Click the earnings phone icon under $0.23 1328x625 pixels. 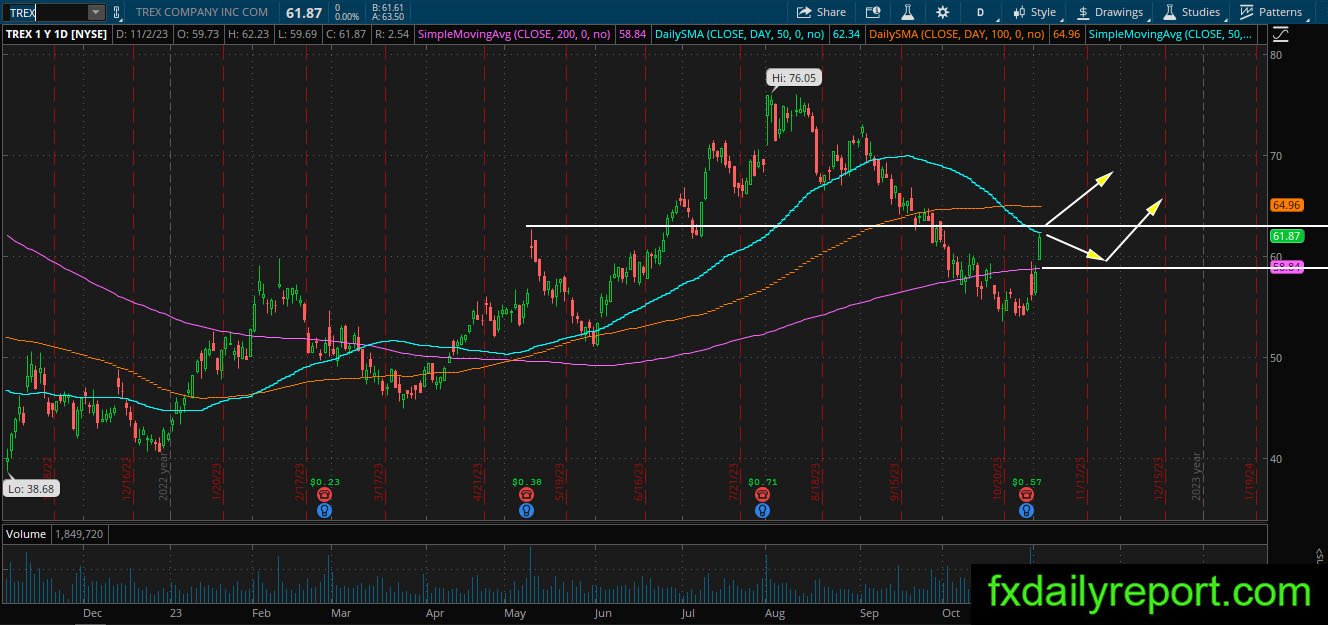325,494
